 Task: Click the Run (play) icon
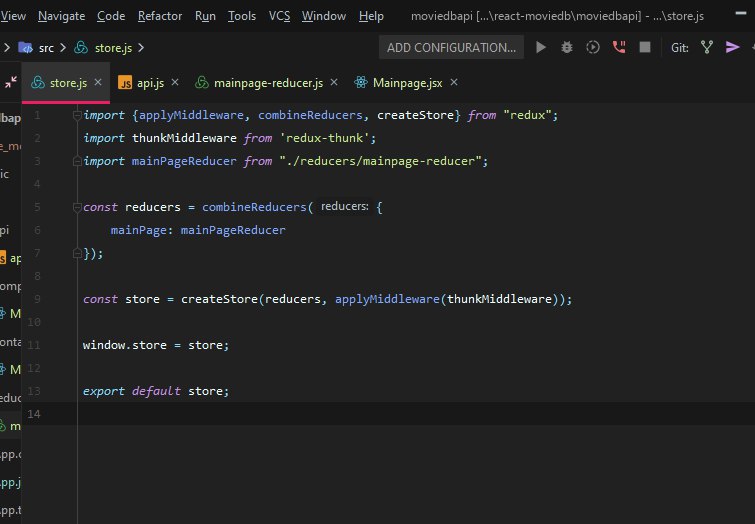541,47
